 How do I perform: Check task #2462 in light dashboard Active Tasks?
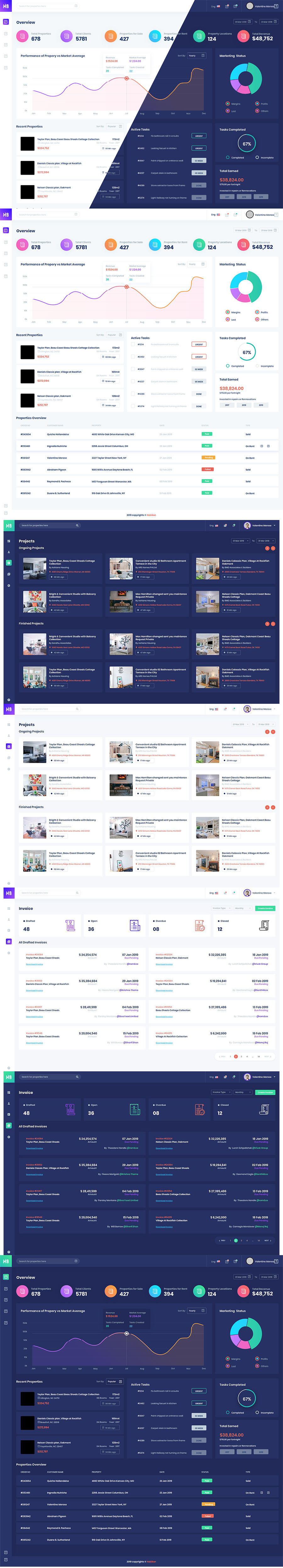pyautogui.click(x=133, y=357)
